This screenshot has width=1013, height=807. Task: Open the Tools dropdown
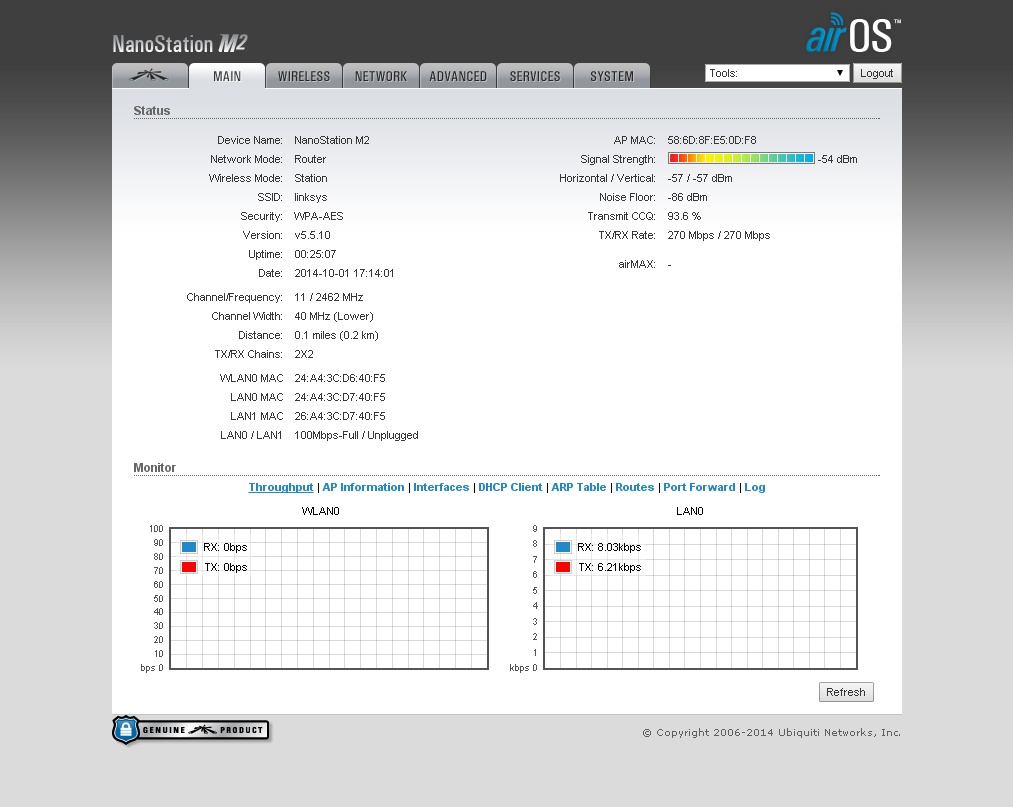click(x=777, y=73)
